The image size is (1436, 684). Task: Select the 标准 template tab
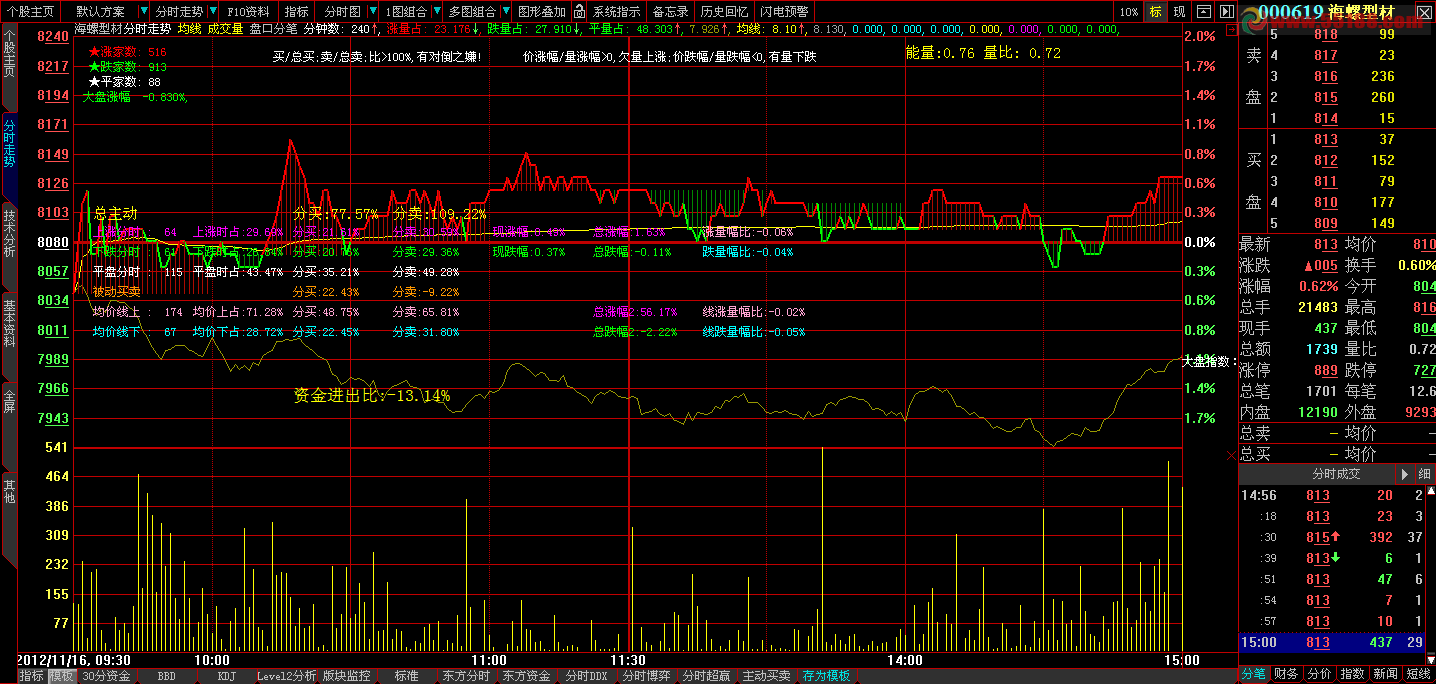[406, 676]
